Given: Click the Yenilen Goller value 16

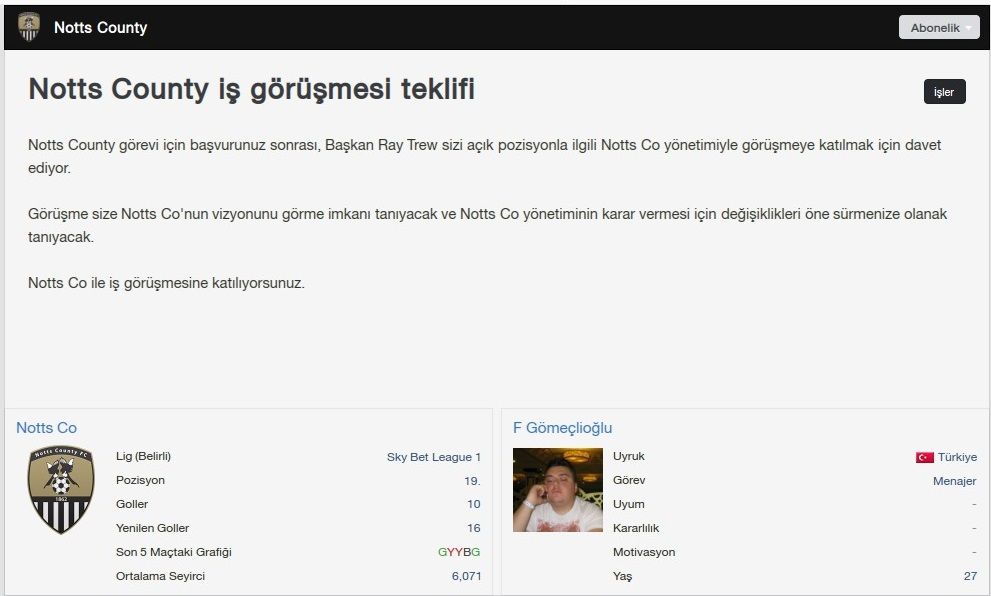Looking at the screenshot, I should tap(473, 528).
